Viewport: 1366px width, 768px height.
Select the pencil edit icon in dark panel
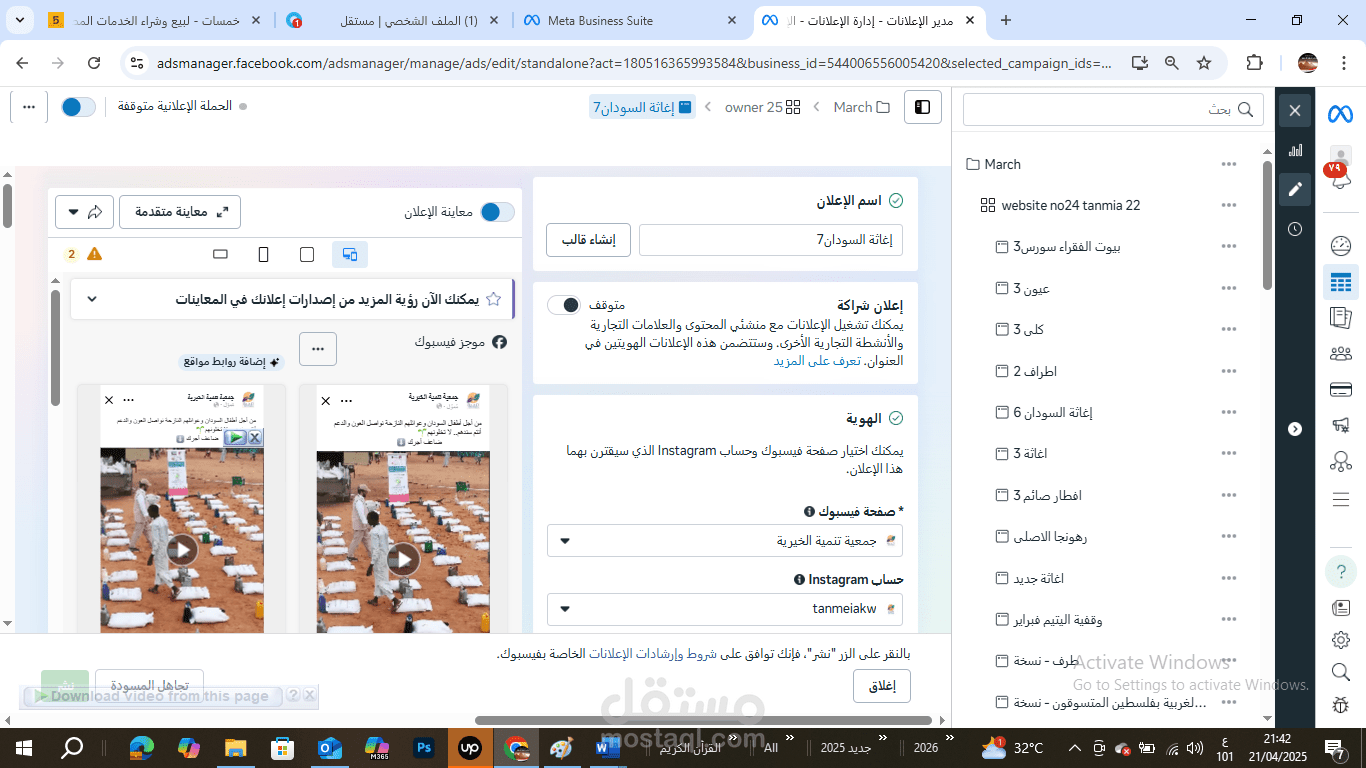[1295, 189]
